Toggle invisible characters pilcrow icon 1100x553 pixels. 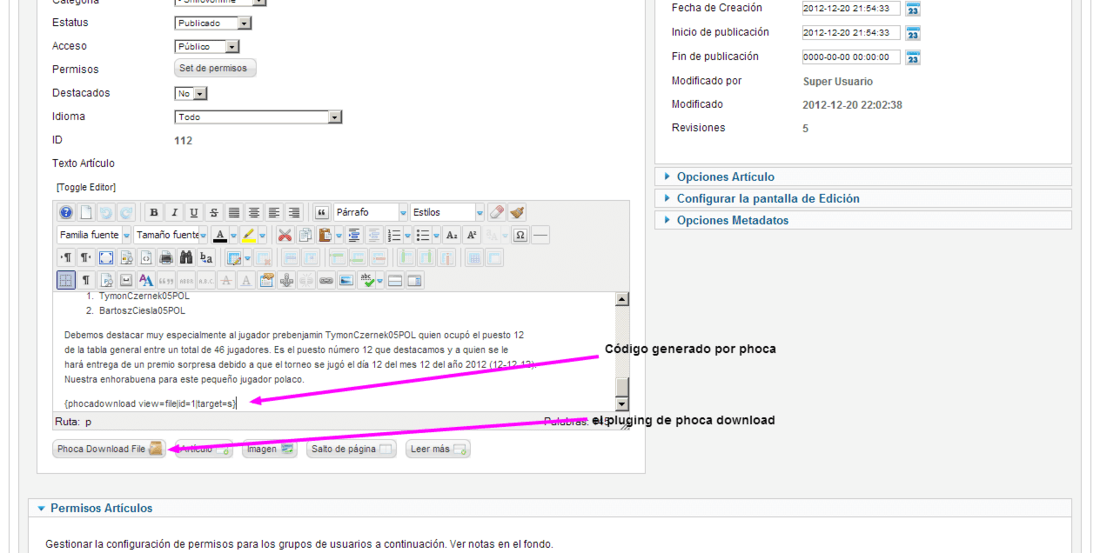(86, 281)
